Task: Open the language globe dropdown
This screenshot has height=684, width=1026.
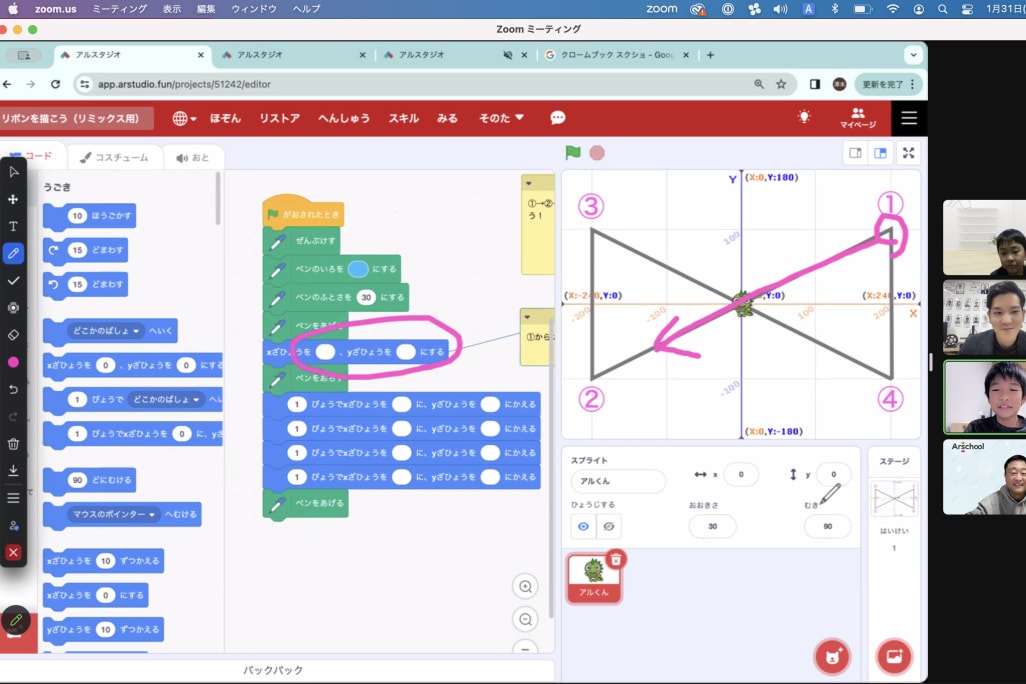Action: (184, 118)
